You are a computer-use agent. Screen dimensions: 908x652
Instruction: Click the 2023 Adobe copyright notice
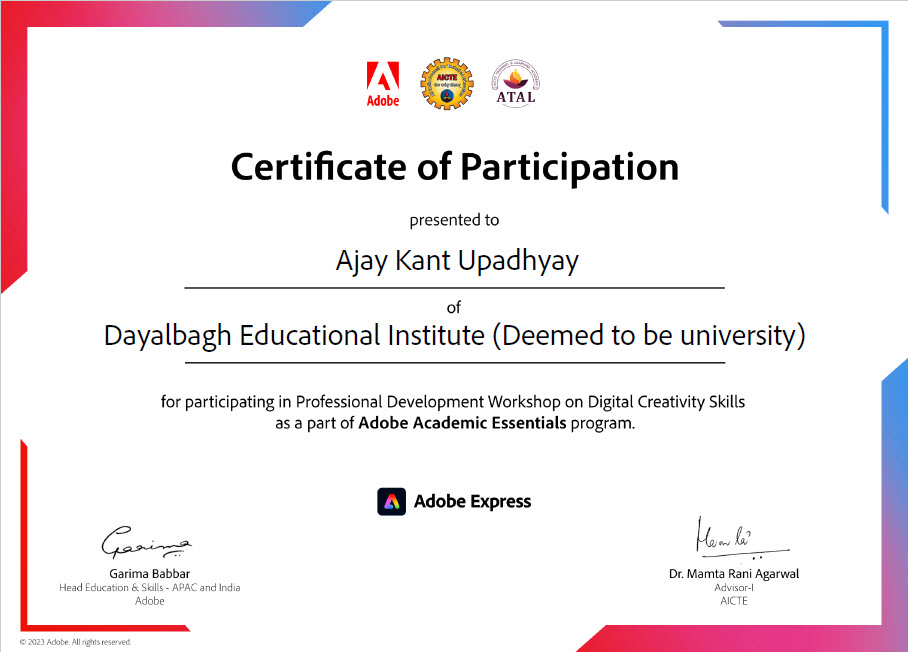point(76,642)
